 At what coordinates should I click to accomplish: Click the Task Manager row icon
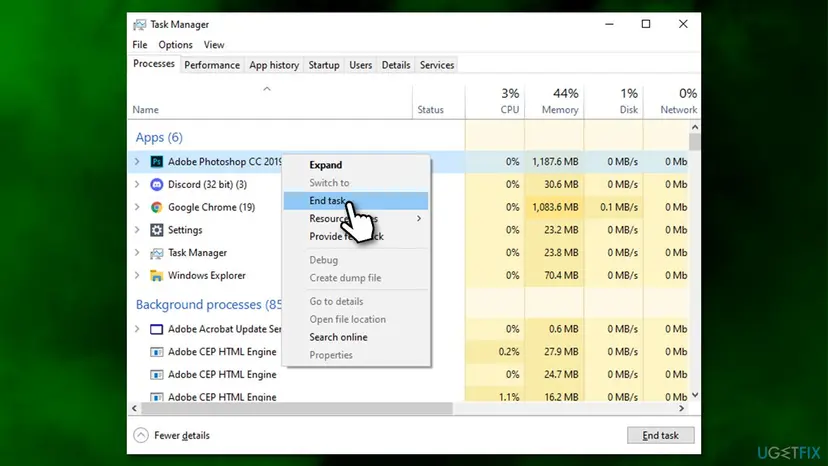[x=156, y=253]
